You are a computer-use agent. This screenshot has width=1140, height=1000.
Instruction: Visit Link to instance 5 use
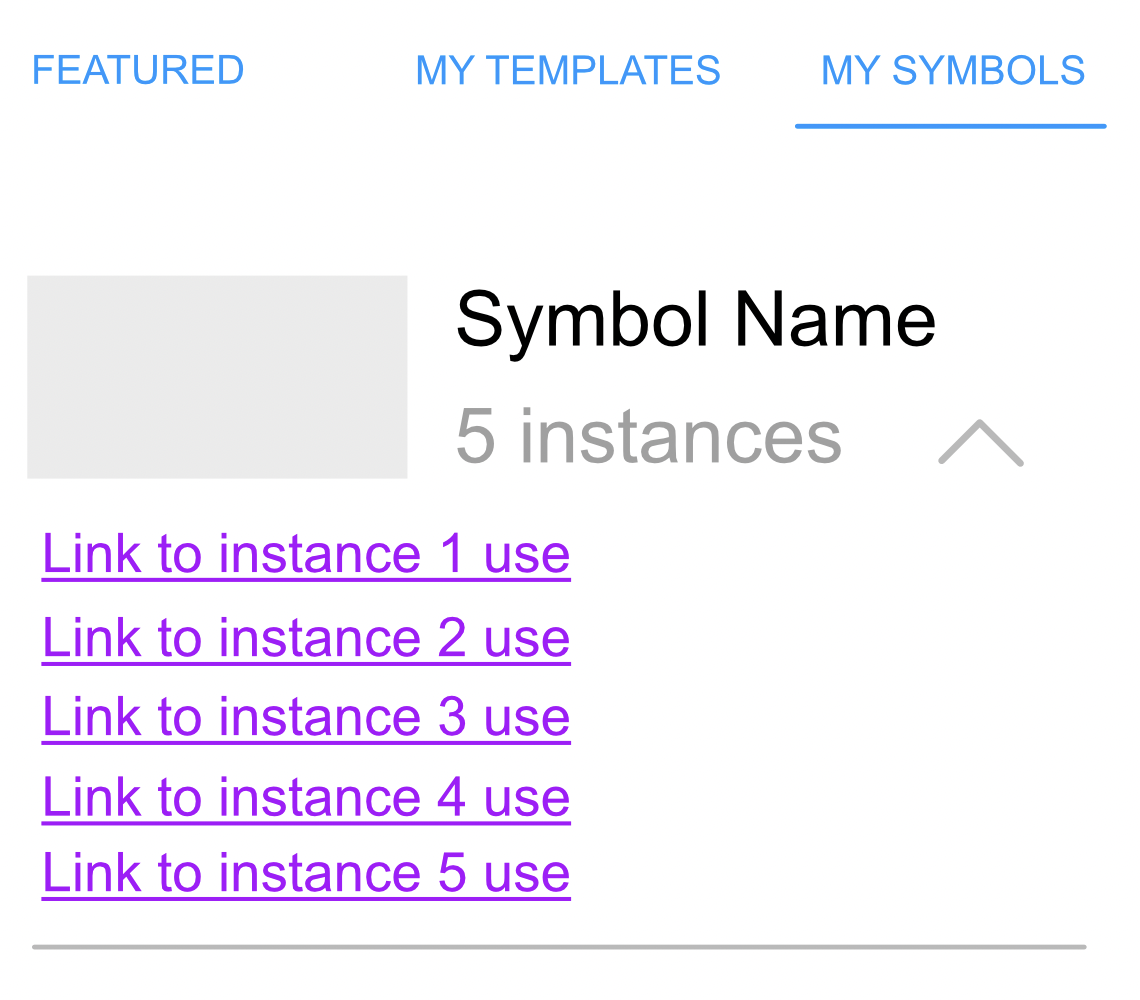[x=306, y=873]
